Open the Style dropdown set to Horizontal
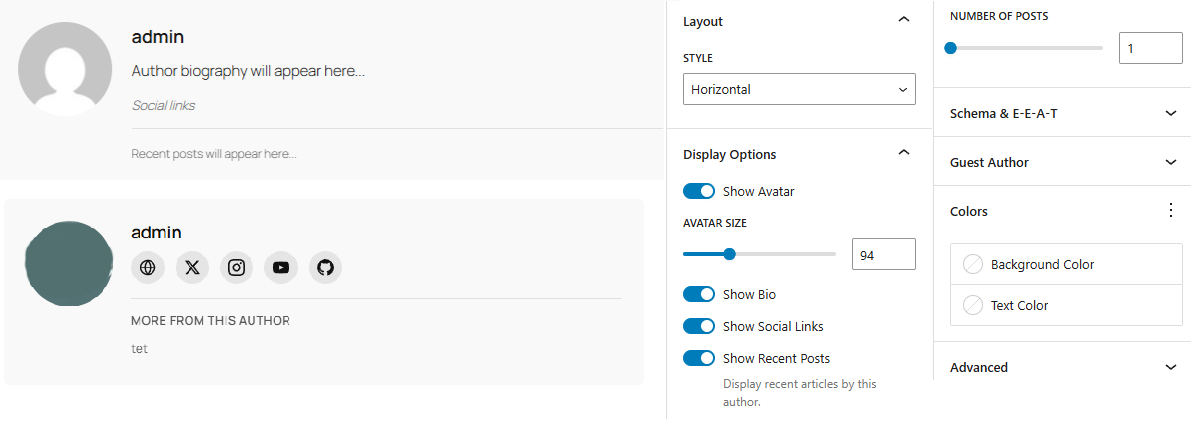 point(799,89)
